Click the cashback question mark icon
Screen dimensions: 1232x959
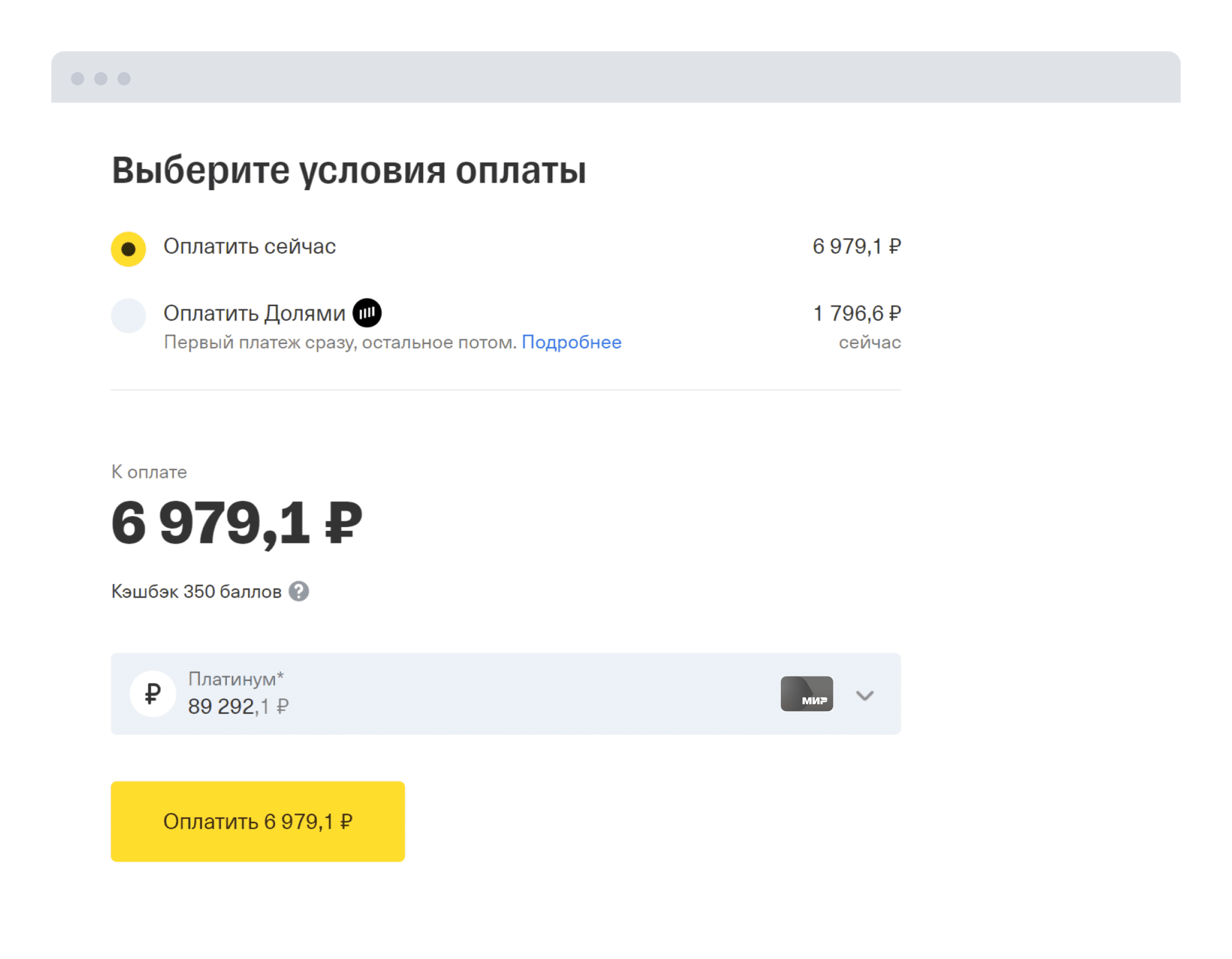298,591
